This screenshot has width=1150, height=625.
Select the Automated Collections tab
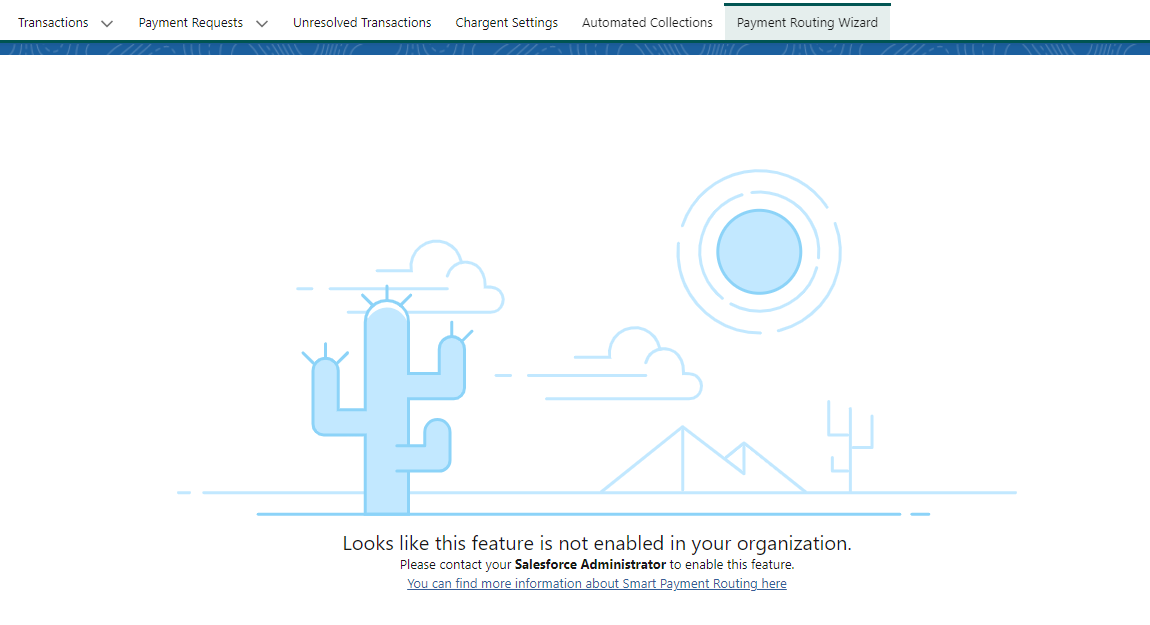647,22
